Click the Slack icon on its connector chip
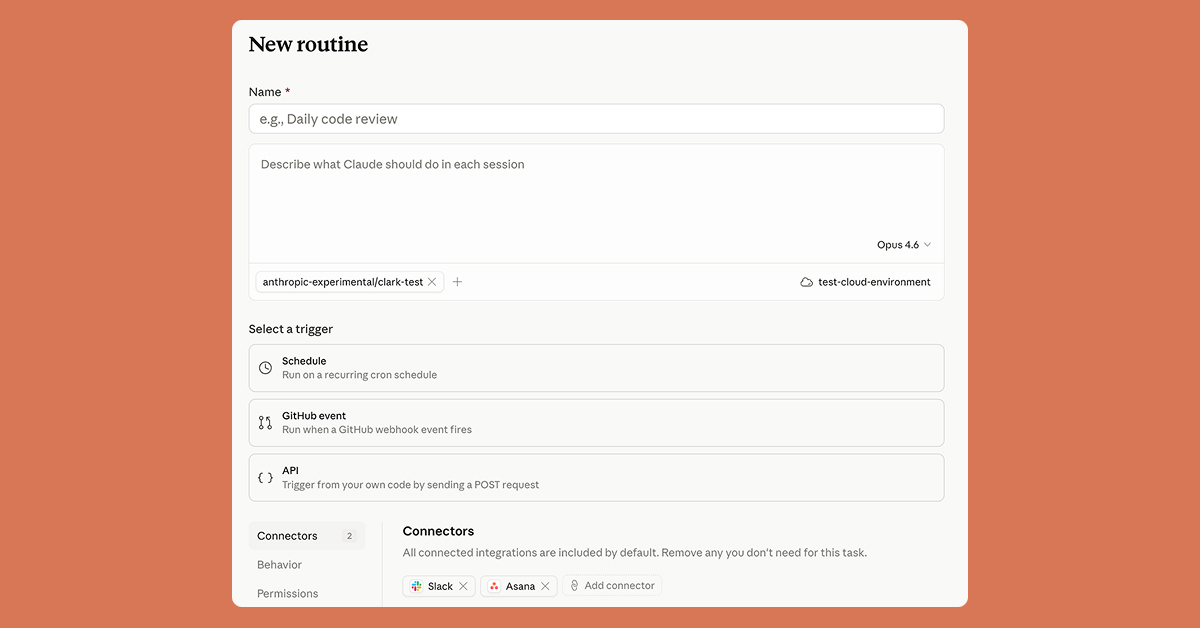This screenshot has width=1200, height=628. pos(416,586)
